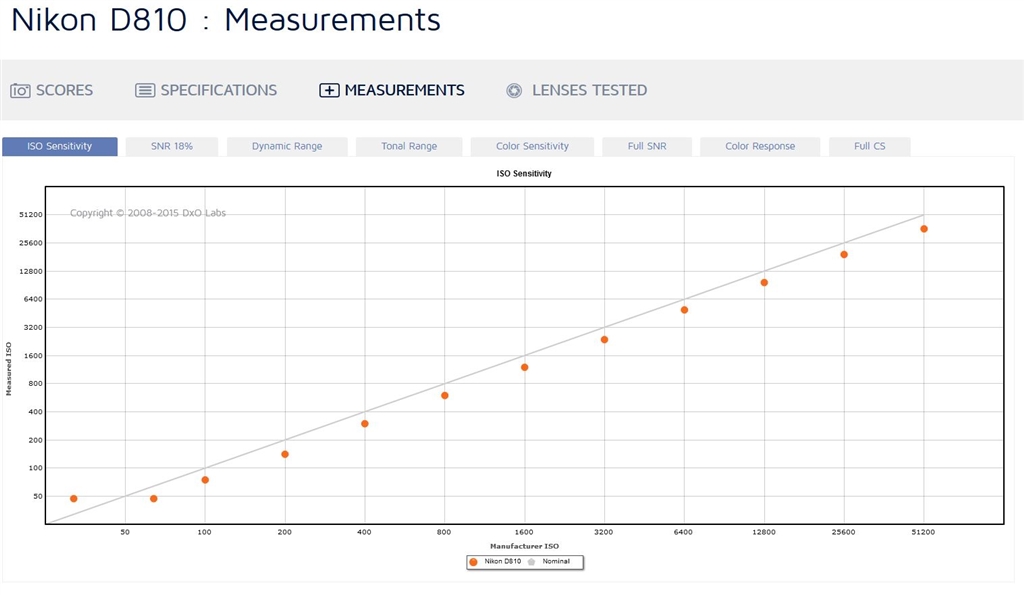Click the data point at manufacturer ISO 800
This screenshot has height=595, width=1024.
(x=445, y=396)
